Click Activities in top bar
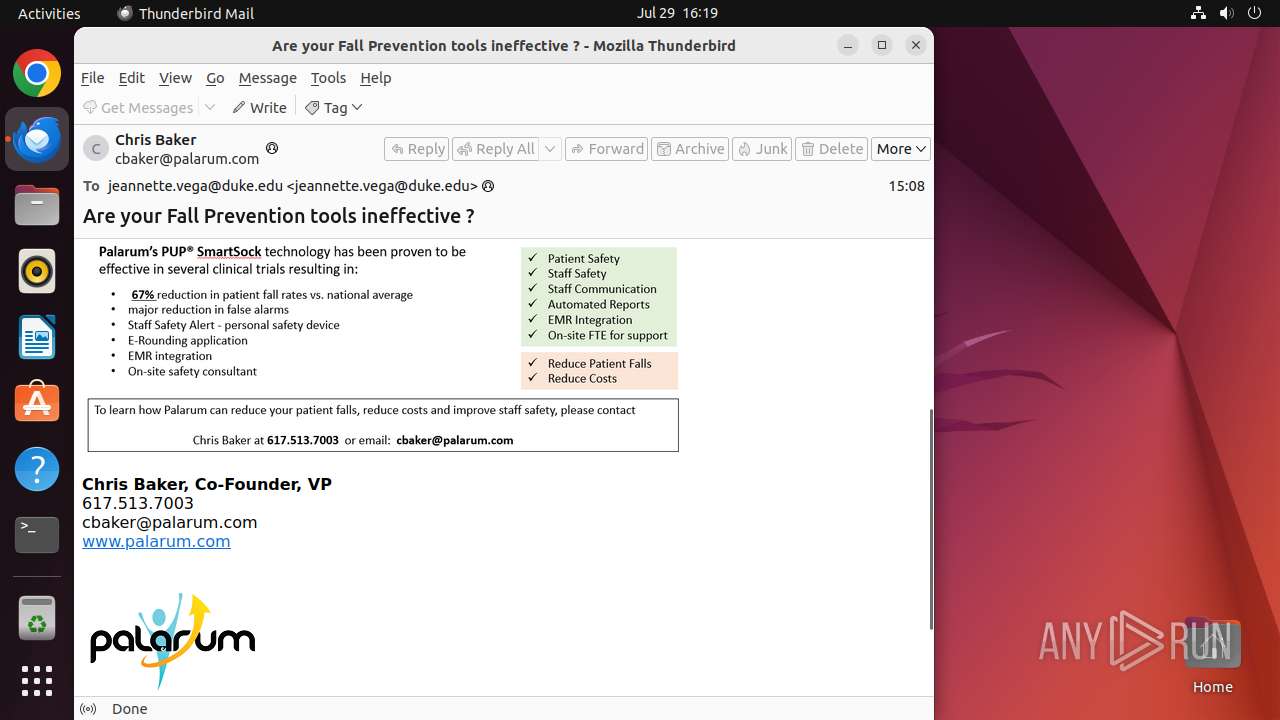The height and width of the screenshot is (720, 1280). 49,13
